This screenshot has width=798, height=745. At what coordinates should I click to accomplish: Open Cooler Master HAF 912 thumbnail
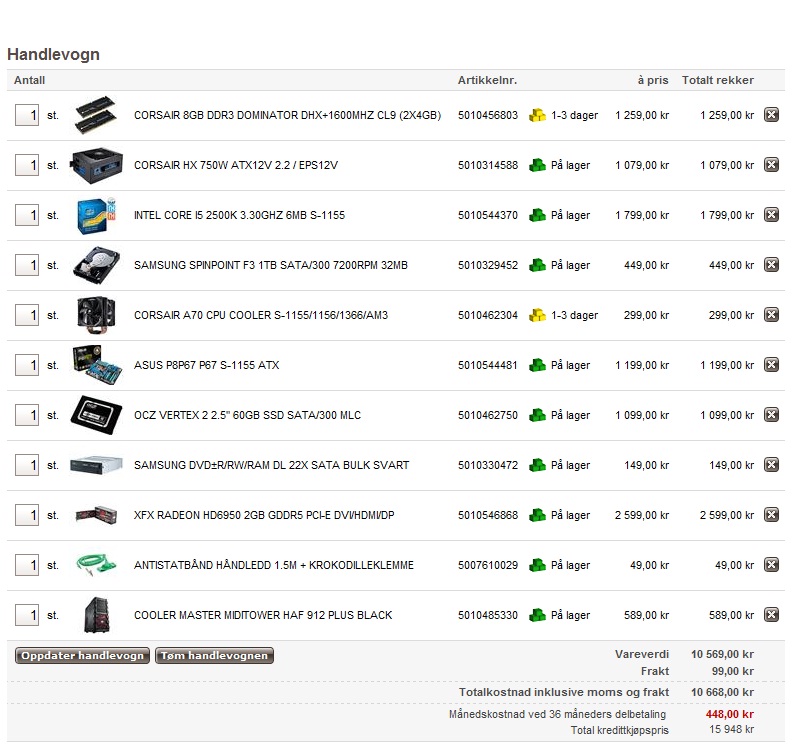pos(97,615)
